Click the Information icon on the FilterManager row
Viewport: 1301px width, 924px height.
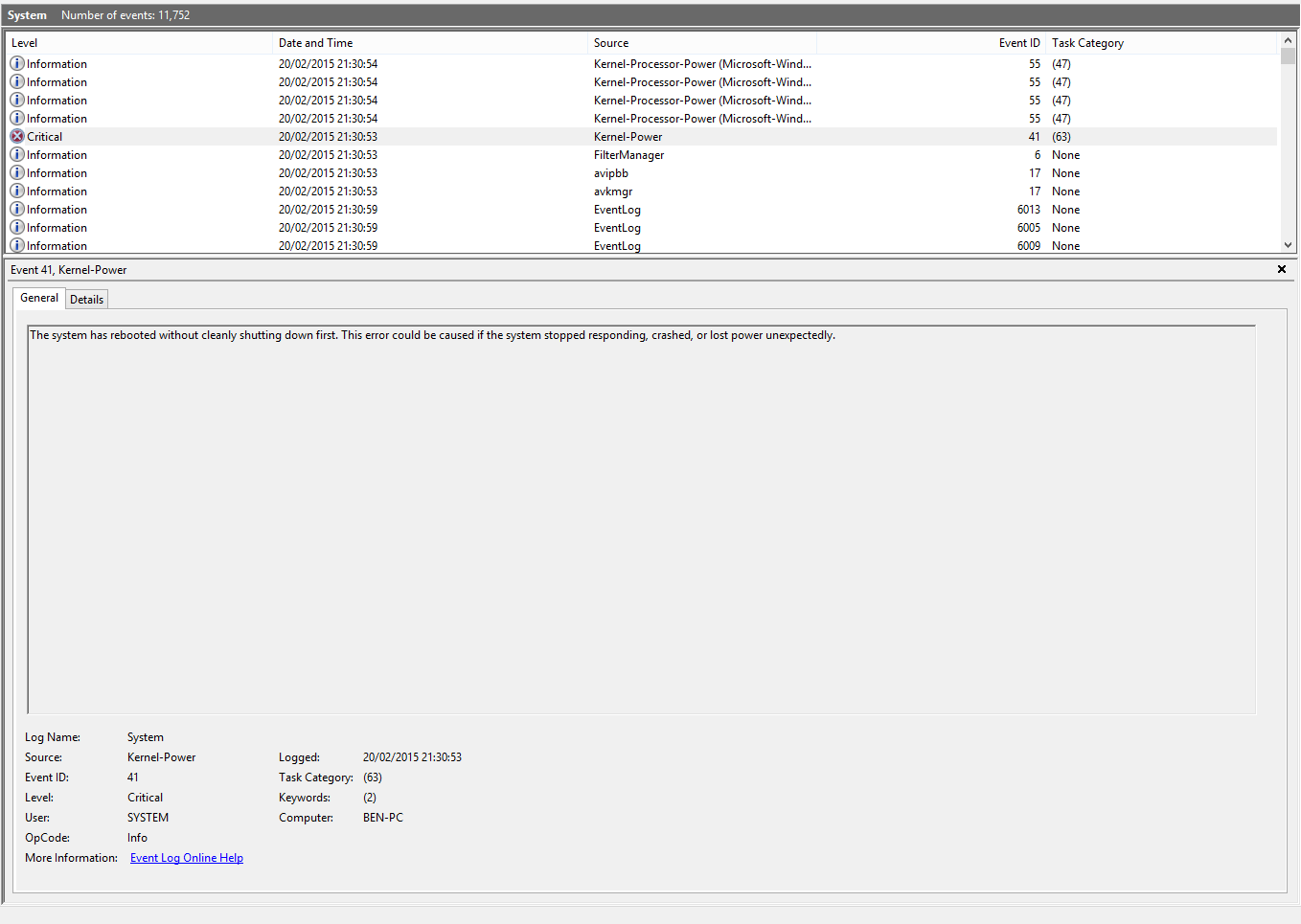coord(17,155)
